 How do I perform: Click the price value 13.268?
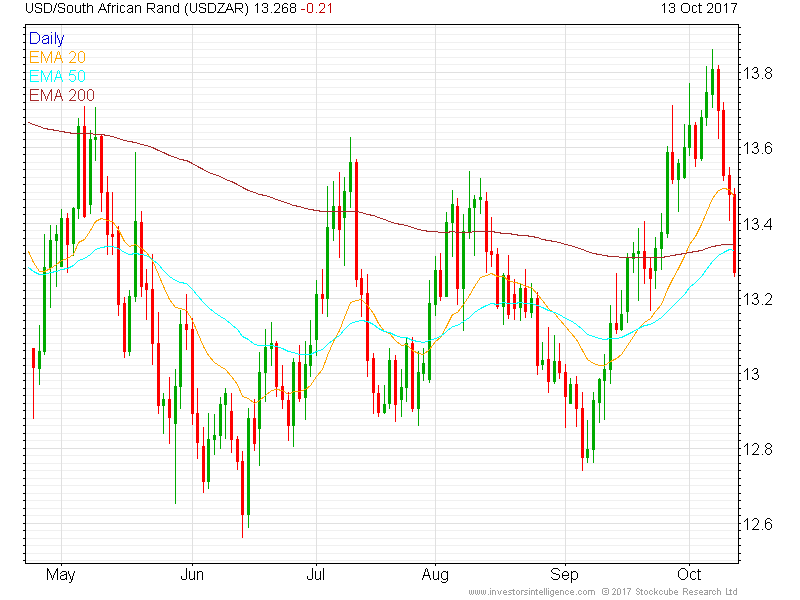275,9
